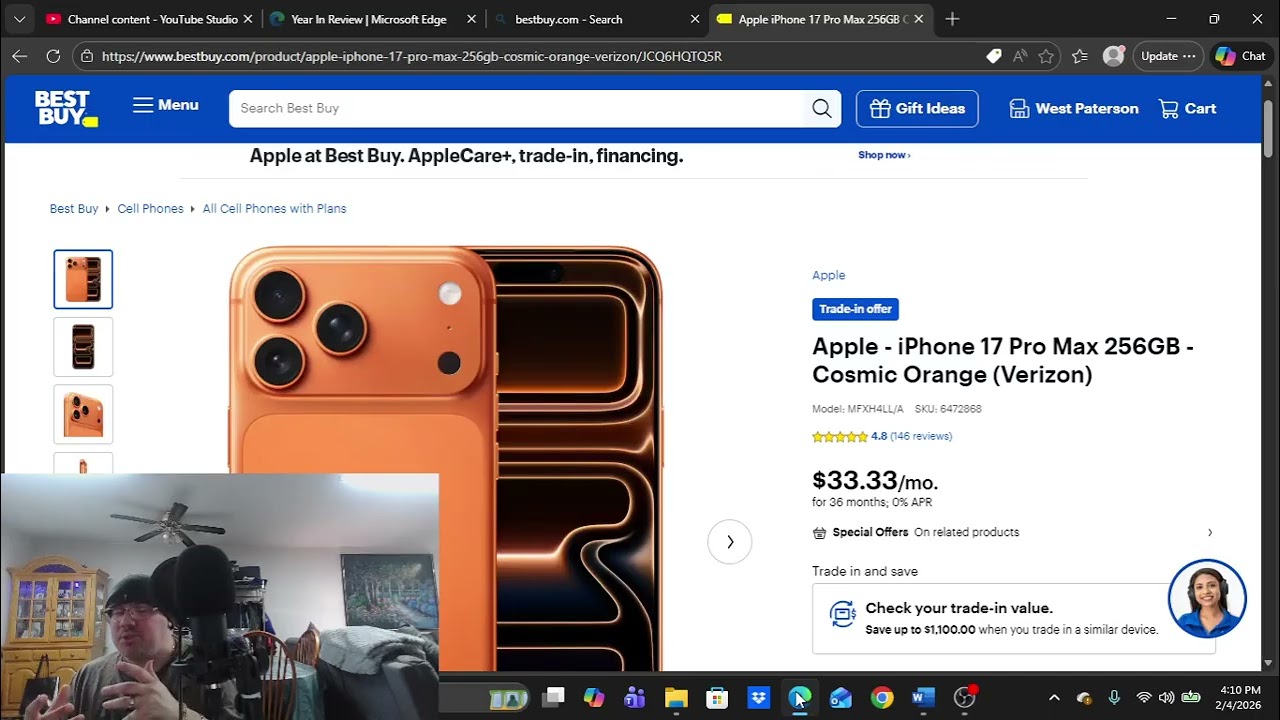This screenshot has width=1280, height=720.
Task: Click the Best Buy logo
Action: pos(66,108)
